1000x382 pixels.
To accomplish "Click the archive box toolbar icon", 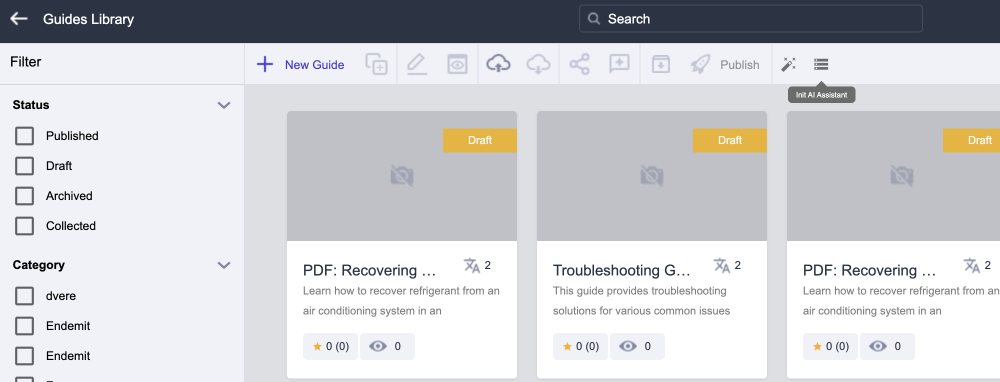I will click(661, 64).
